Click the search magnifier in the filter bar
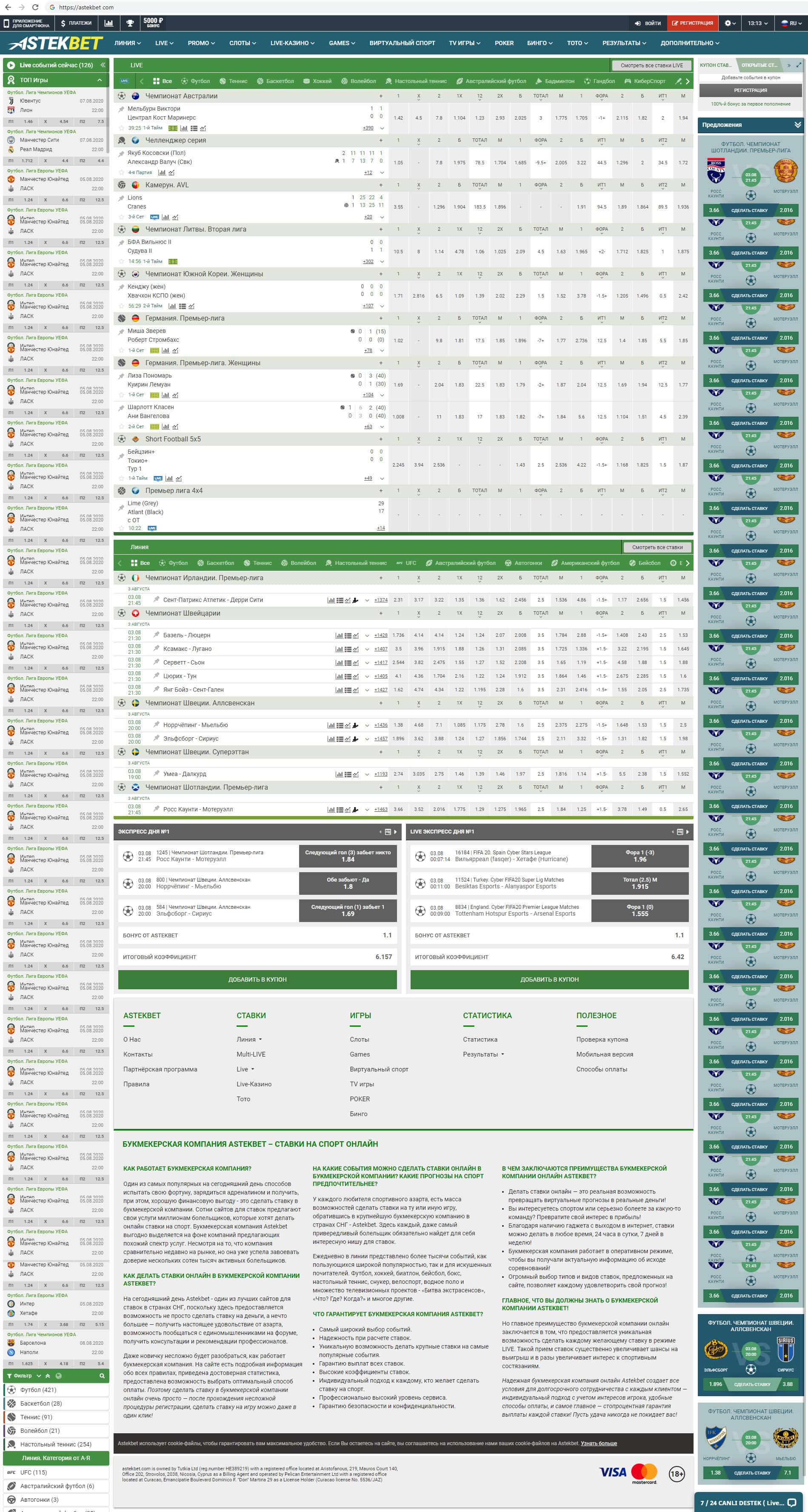The image size is (808, 1512). coord(102,1376)
